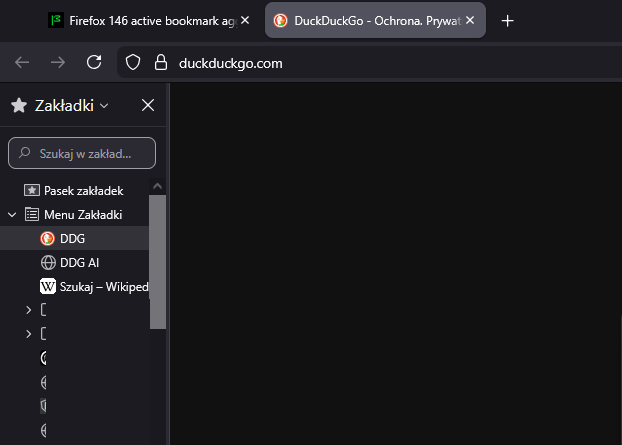The image size is (622, 445).
Task: Click the site security padlock icon
Action: point(159,63)
